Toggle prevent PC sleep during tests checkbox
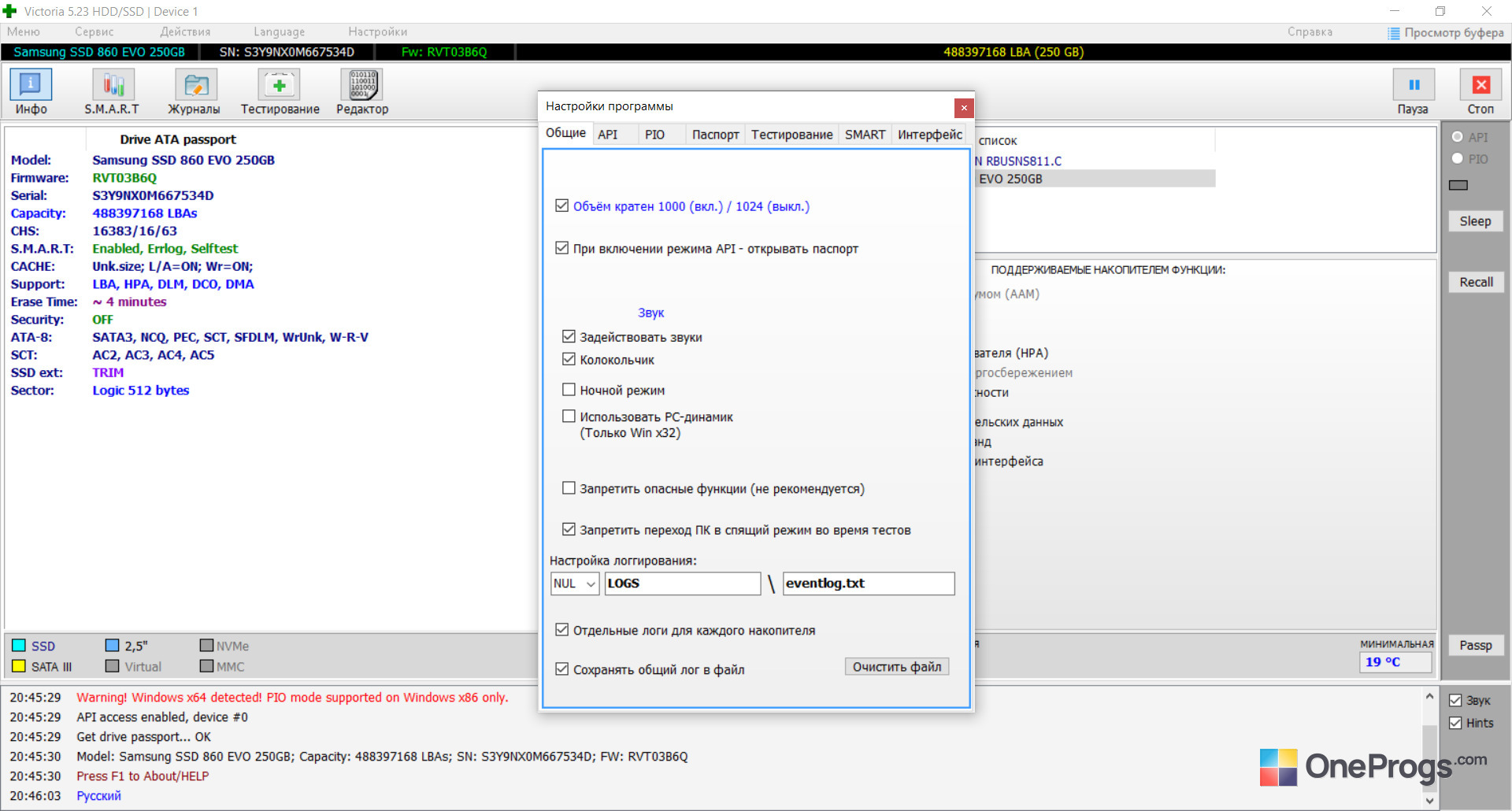Image resolution: width=1512 pixels, height=811 pixels. point(569,529)
